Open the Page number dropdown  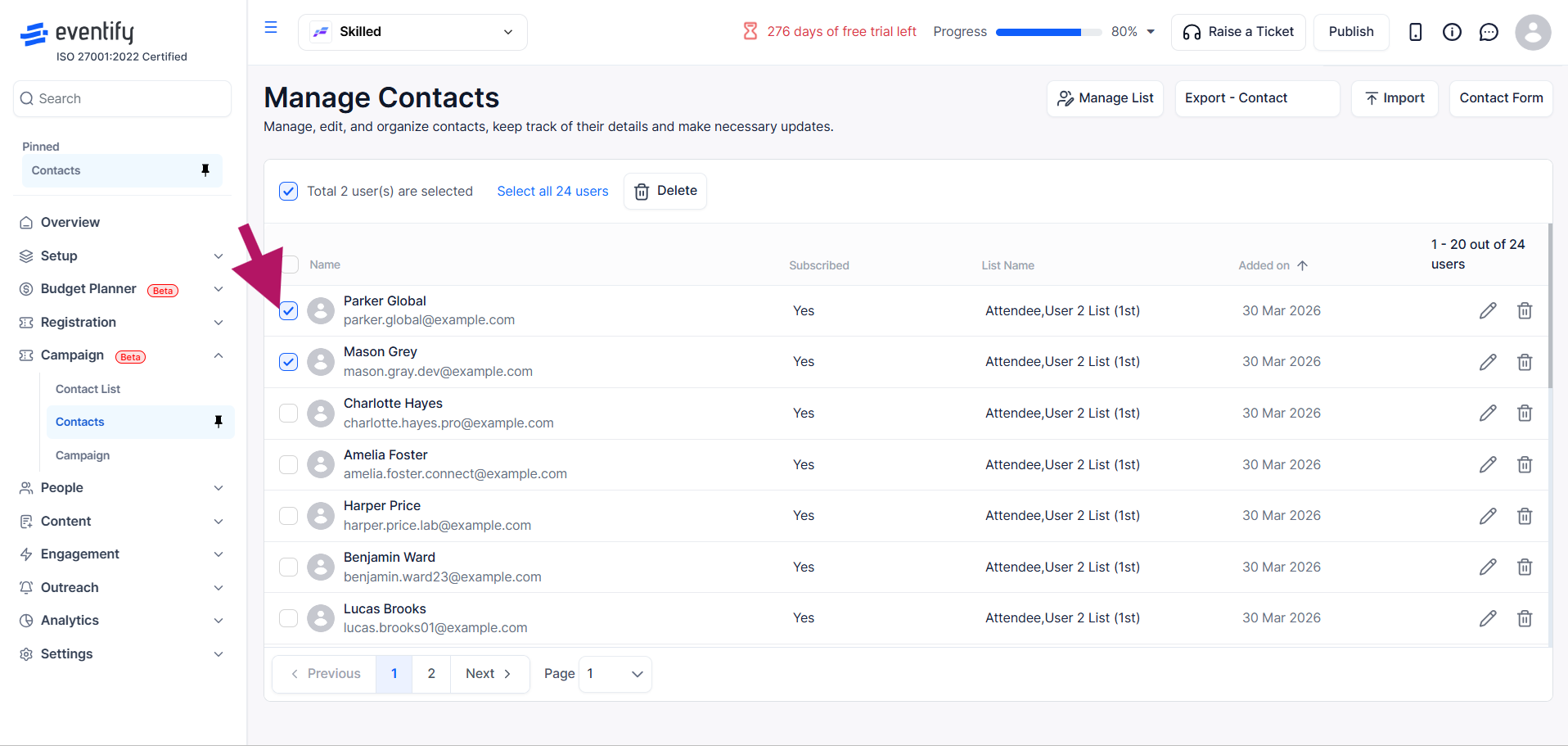pyautogui.click(x=615, y=674)
